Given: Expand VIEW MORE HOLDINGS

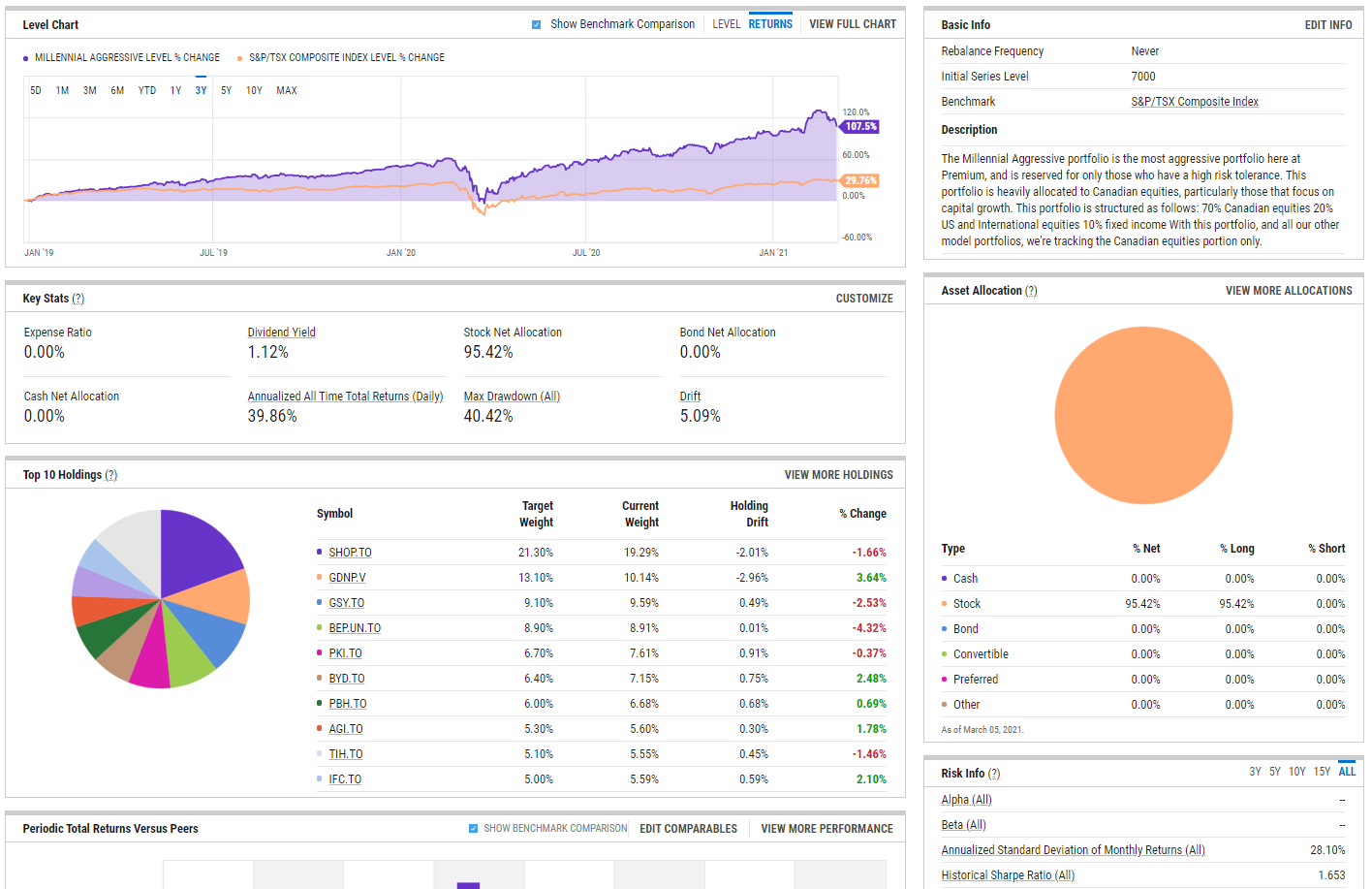Looking at the screenshot, I should [x=838, y=475].
